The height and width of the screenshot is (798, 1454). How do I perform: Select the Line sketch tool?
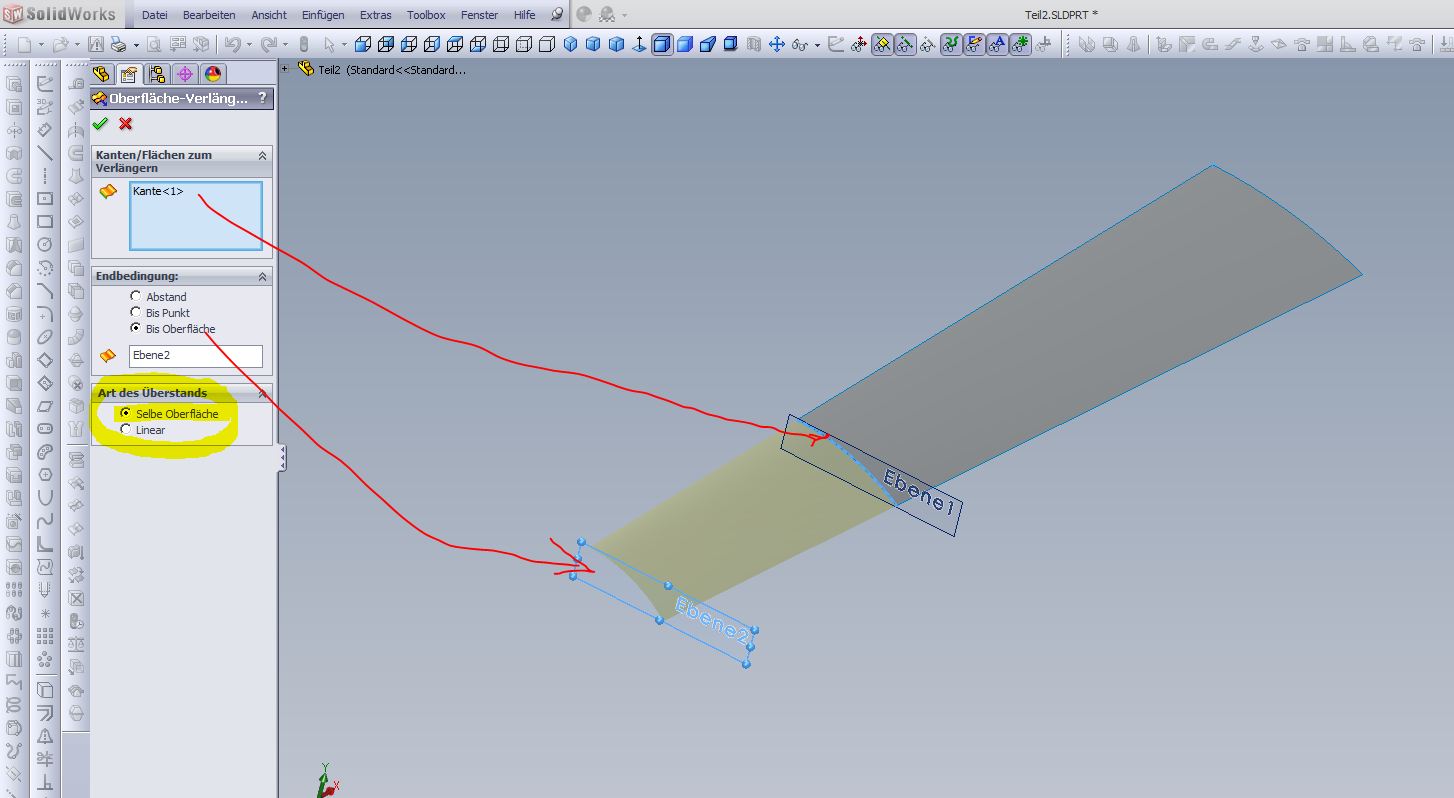click(45, 153)
